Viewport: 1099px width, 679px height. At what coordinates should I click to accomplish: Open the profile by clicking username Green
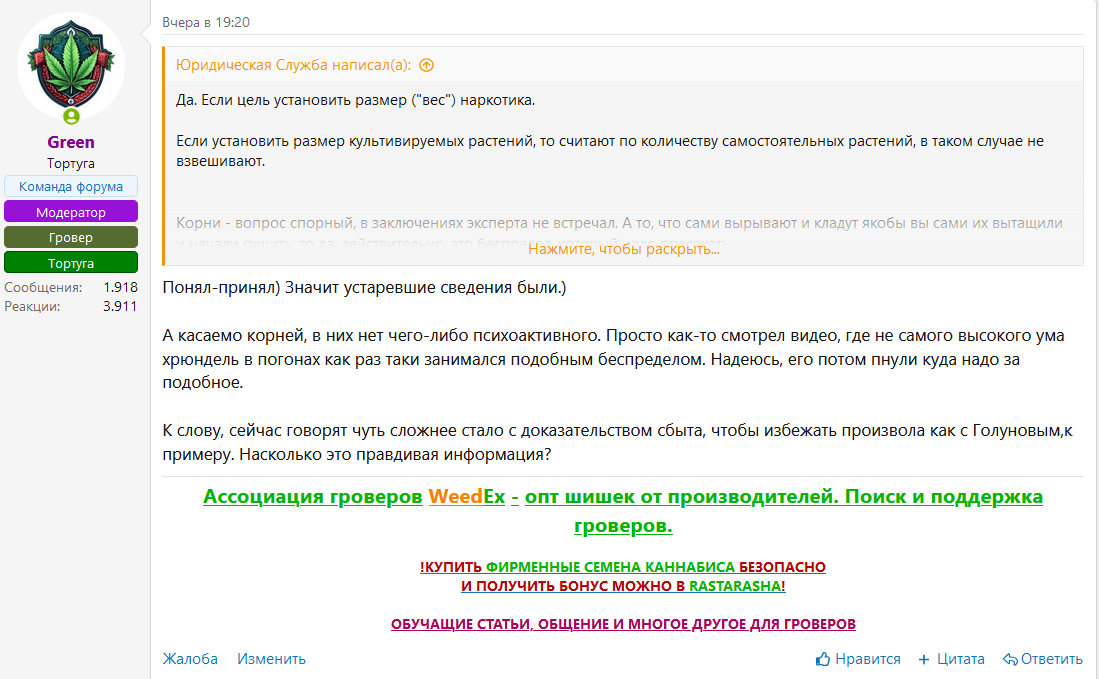[x=70, y=142]
